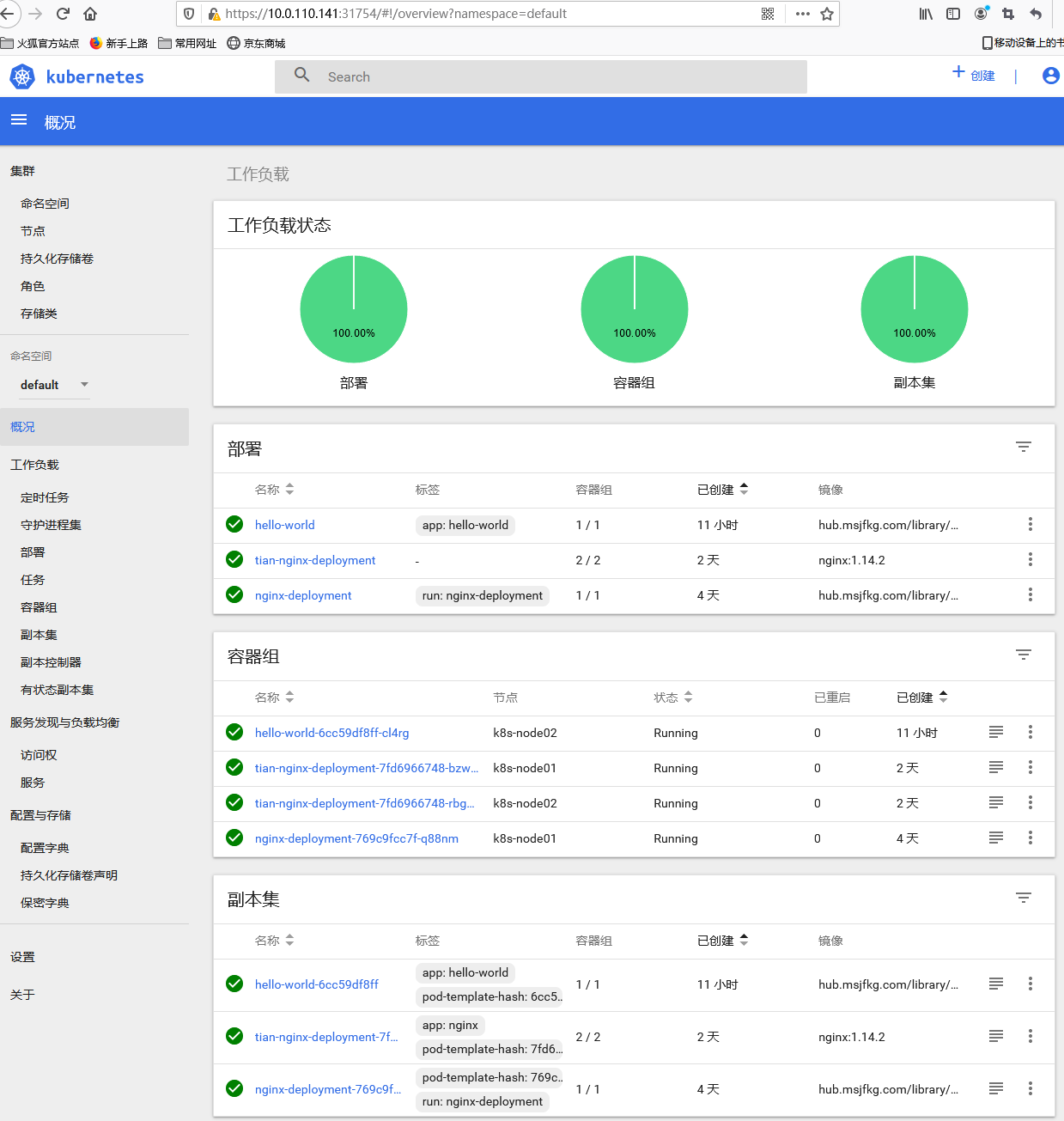Screen dimensions: 1064x1121
Task: Open 定时任务 sidebar item
Action: click(x=45, y=497)
